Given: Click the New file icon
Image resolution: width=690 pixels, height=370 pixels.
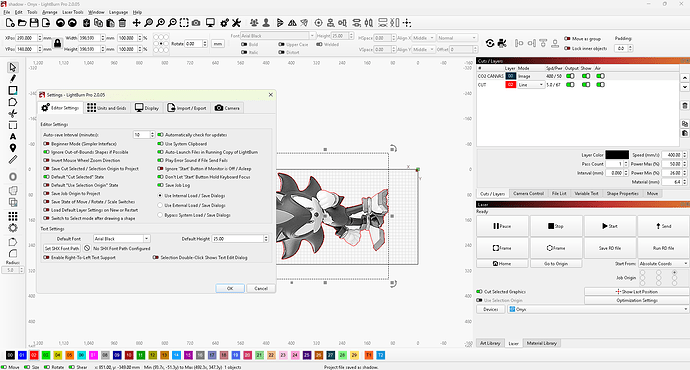Looking at the screenshot, I should (10, 23).
